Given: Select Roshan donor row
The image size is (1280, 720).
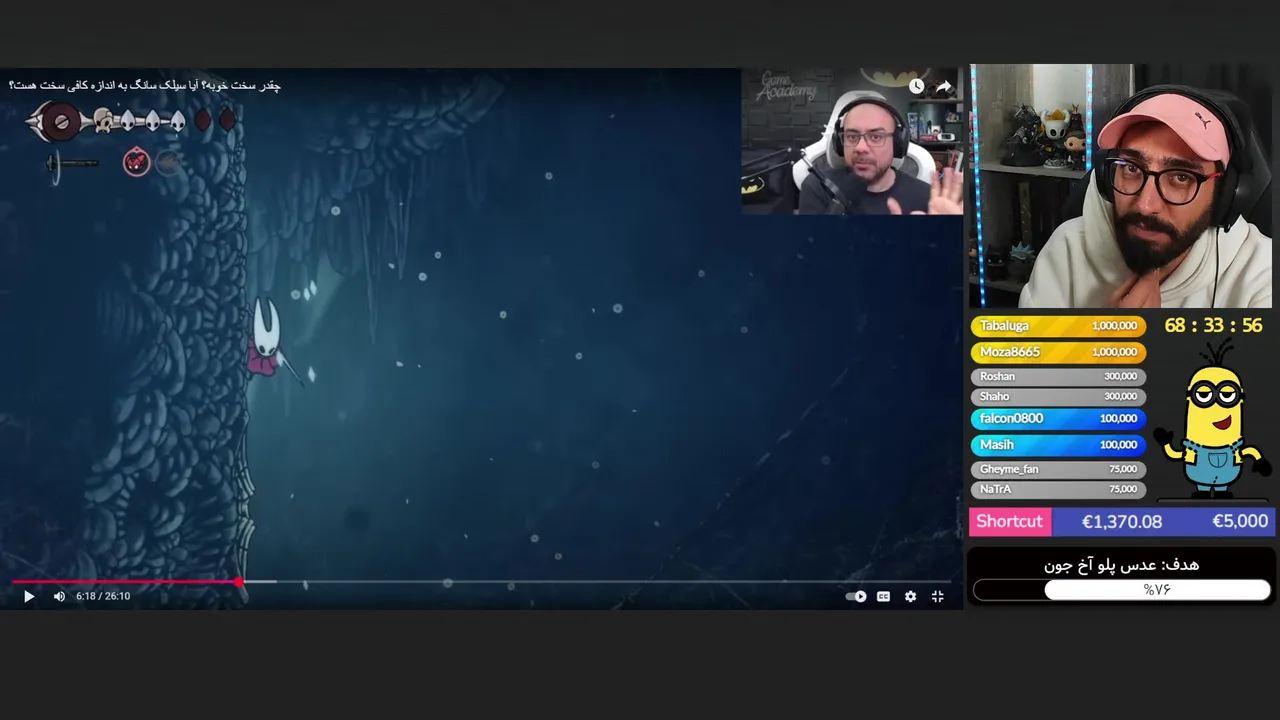Looking at the screenshot, I should (1058, 376).
